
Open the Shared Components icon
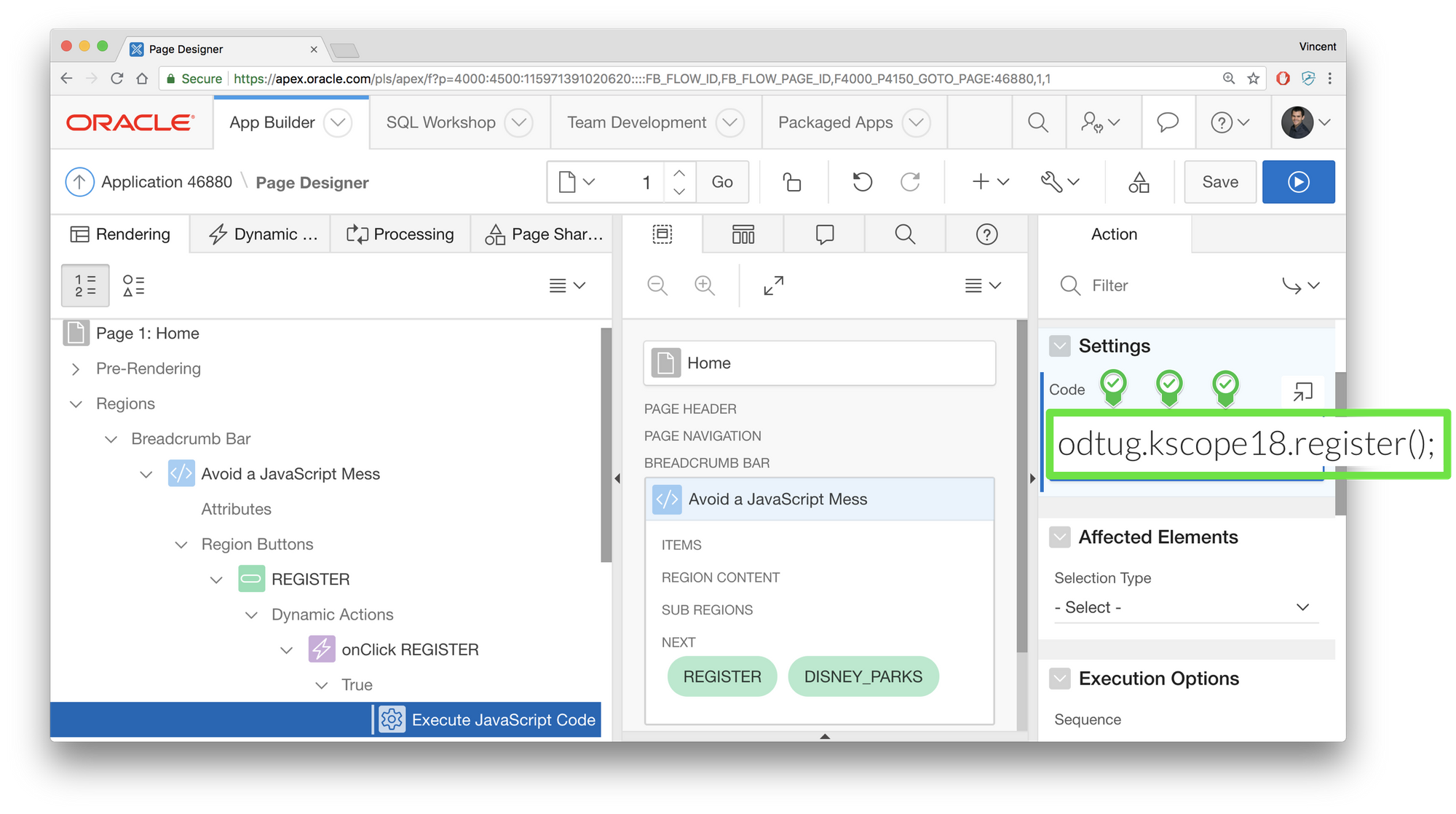[x=1139, y=182]
